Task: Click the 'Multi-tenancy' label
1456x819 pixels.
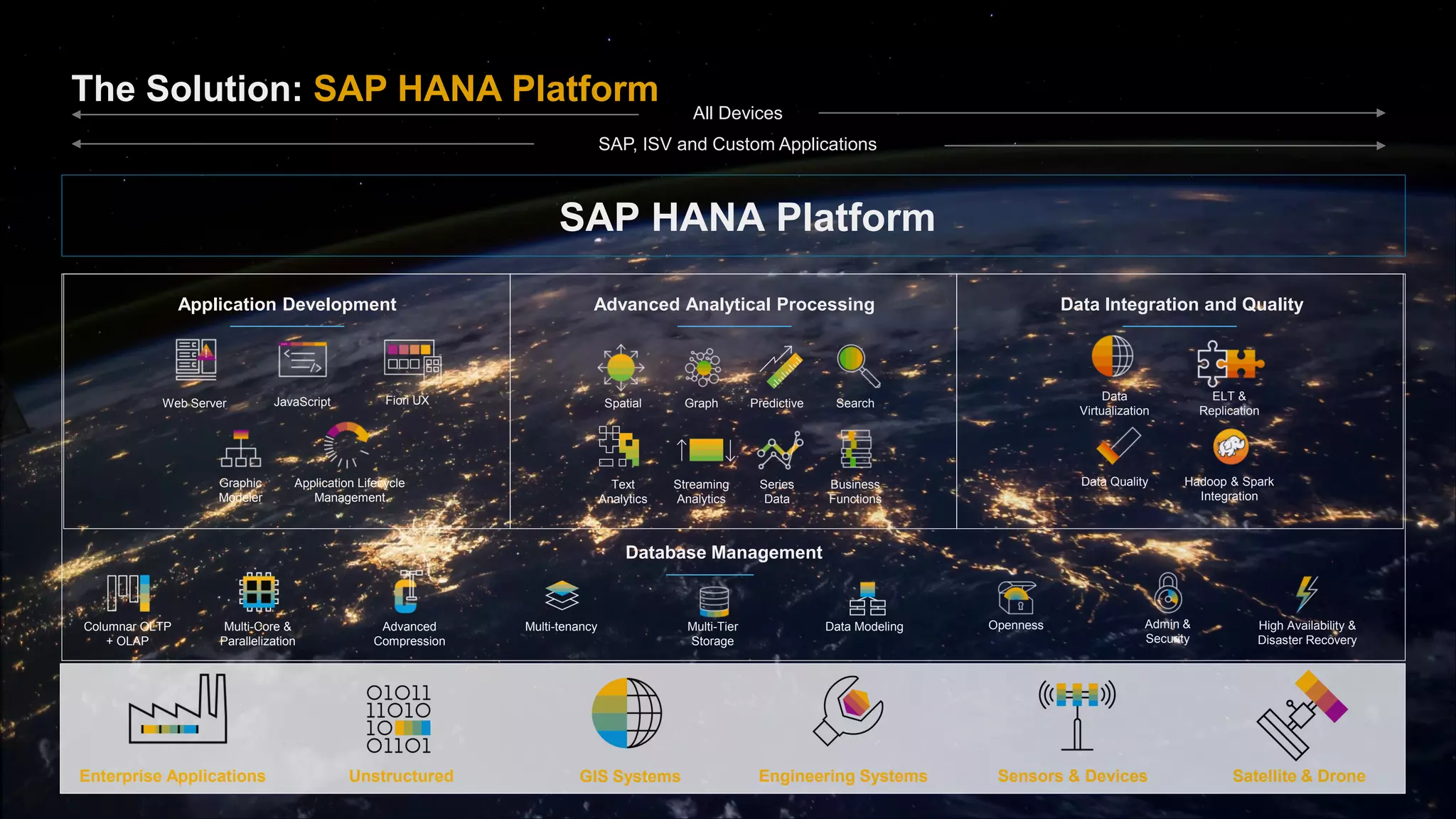Action: pyautogui.click(x=561, y=626)
